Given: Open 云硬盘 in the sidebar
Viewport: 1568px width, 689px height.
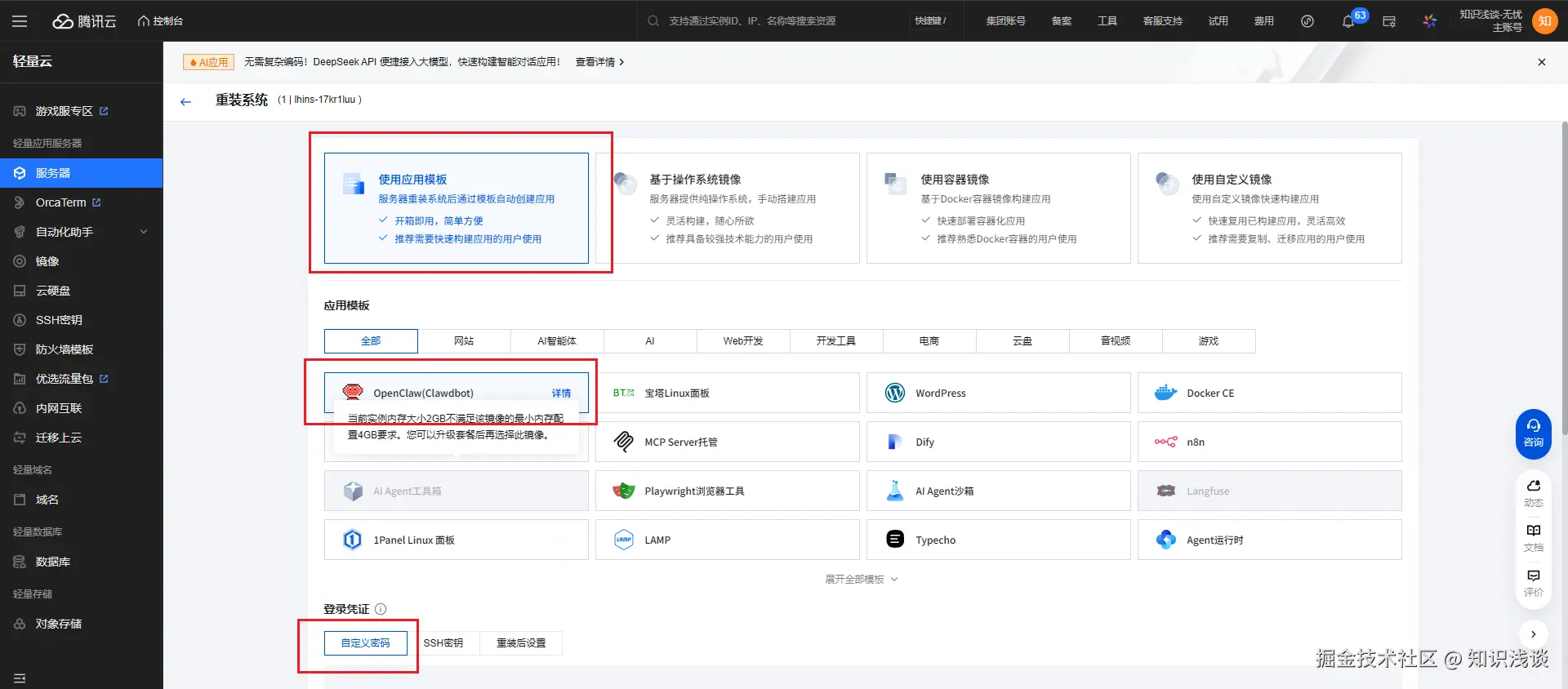Looking at the screenshot, I should [53, 291].
